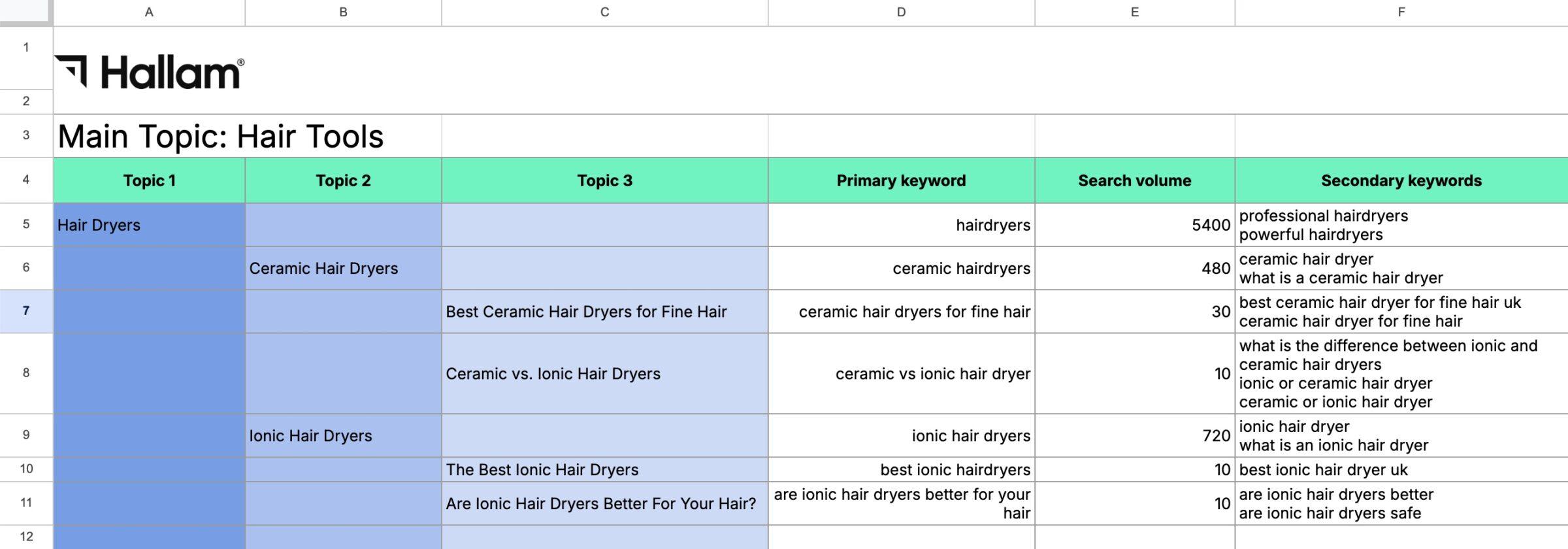Select 'ionic or ceramic hair dryer' secondary cell

click(1401, 373)
